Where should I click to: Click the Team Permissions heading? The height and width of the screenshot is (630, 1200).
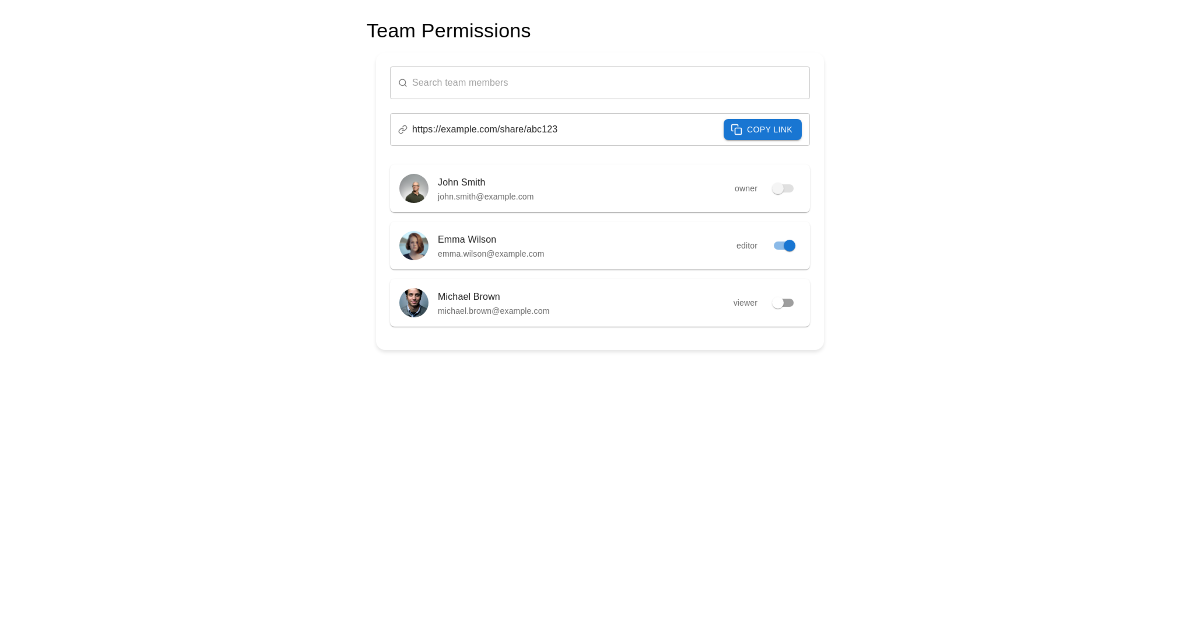449,31
